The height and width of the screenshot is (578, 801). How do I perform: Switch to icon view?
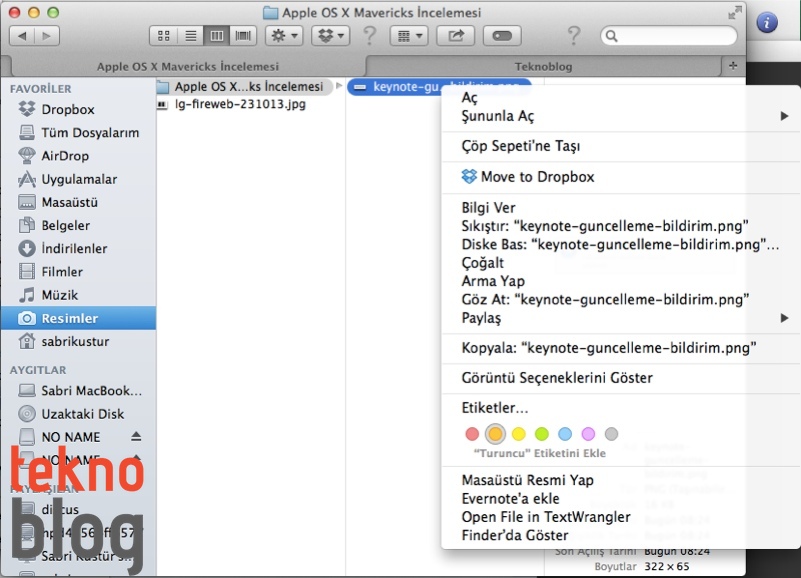pos(163,36)
